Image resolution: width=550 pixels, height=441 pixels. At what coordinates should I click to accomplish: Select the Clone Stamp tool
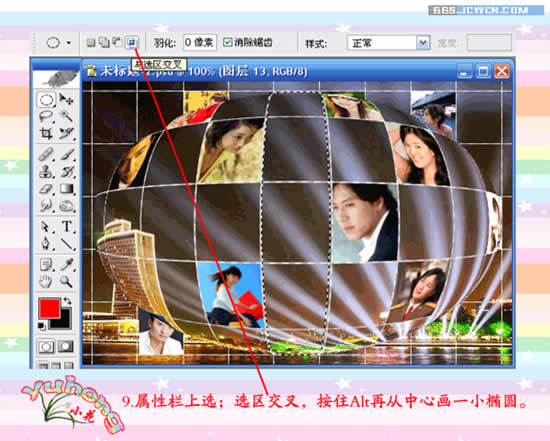click(46, 172)
